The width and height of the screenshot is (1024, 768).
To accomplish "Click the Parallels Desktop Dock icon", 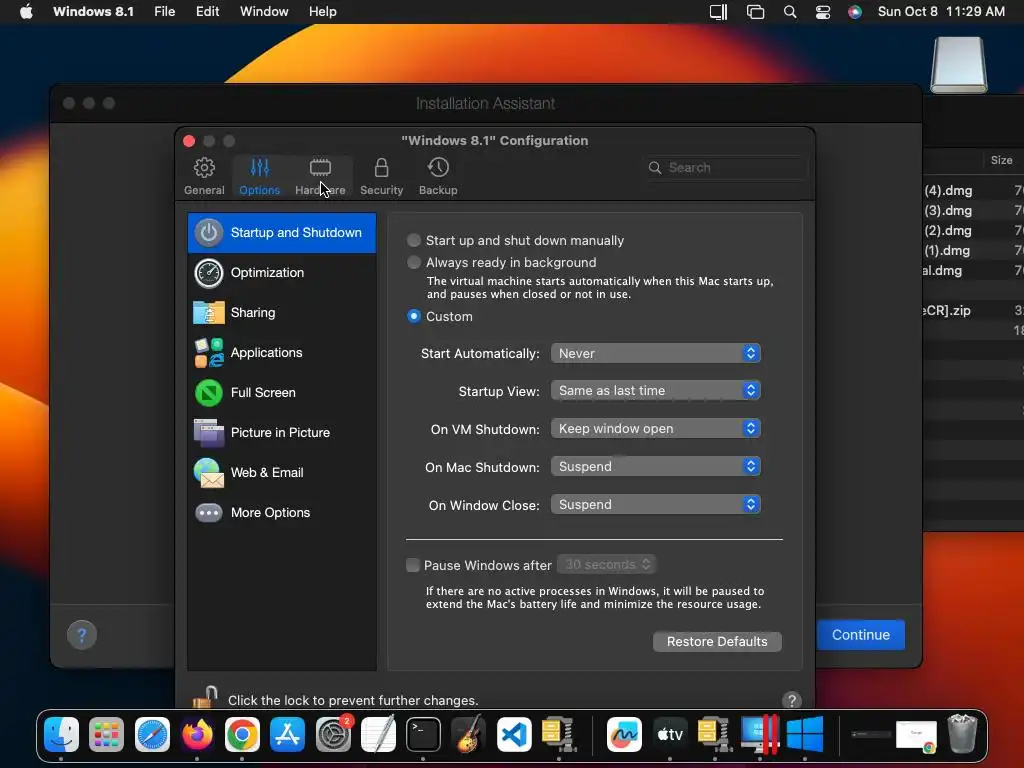I will pyautogui.click(x=760, y=735).
